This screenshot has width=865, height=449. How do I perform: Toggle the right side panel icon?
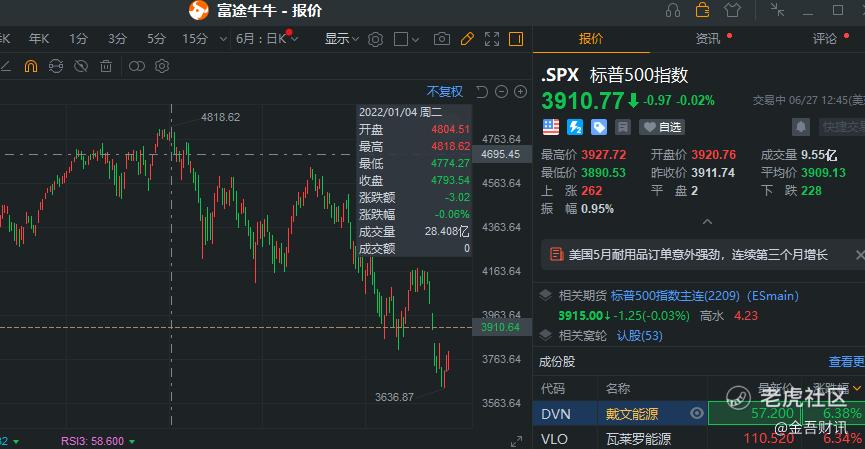click(516, 39)
